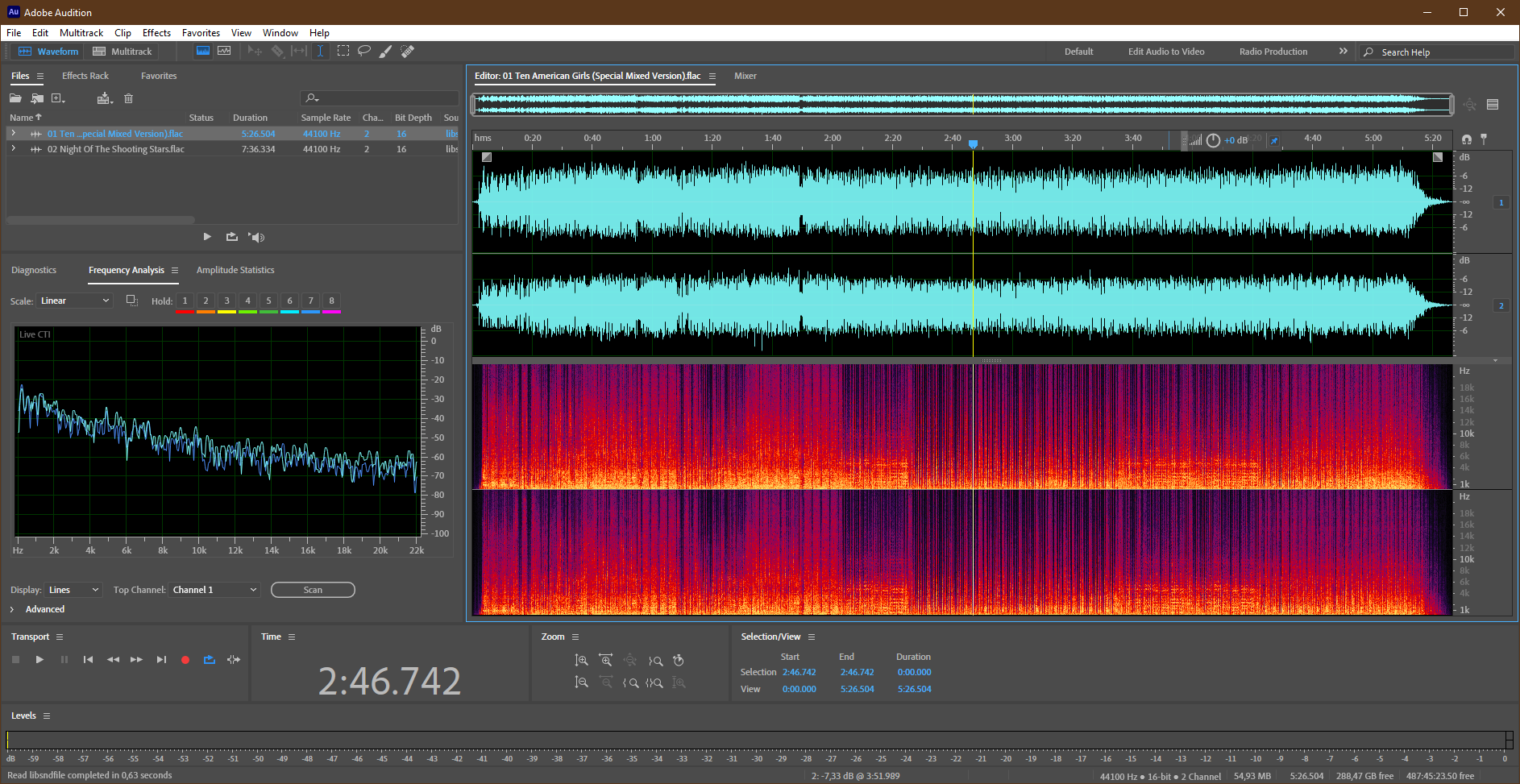Click Zoom In Time icon

(x=606, y=660)
